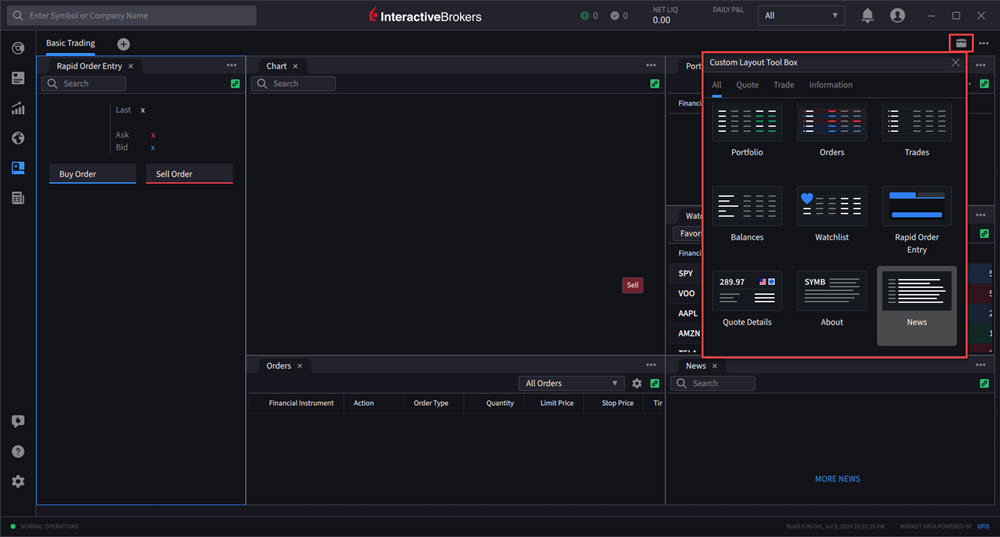Close the Orders tab

click(x=300, y=366)
